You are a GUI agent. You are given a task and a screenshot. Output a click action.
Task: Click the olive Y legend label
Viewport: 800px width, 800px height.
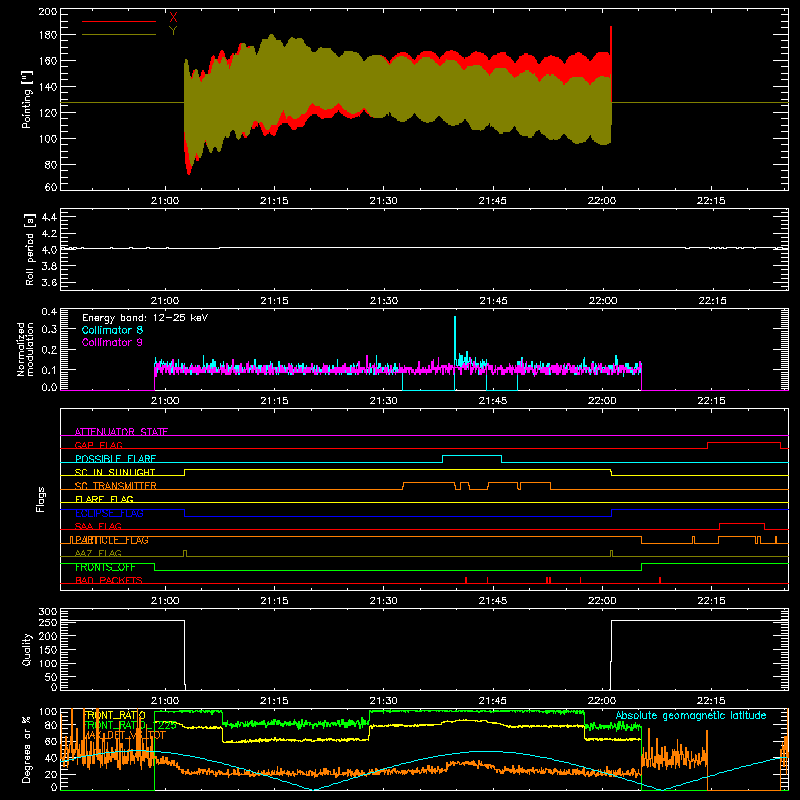tap(173, 31)
